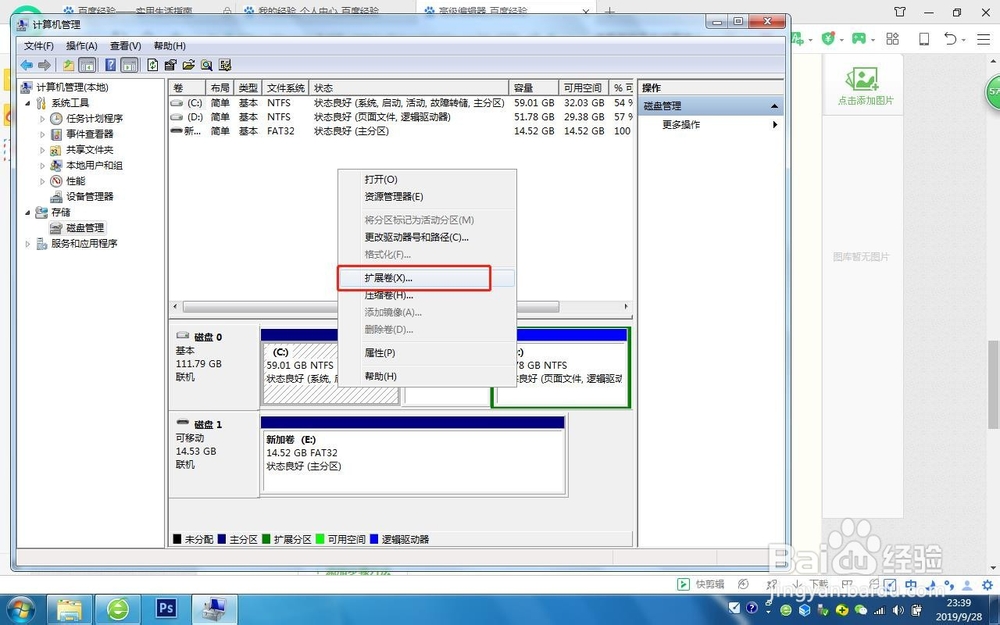Collapse the 磁盘管理 actions section arrow
This screenshot has width=1000, height=625.
pyautogui.click(x=774, y=106)
